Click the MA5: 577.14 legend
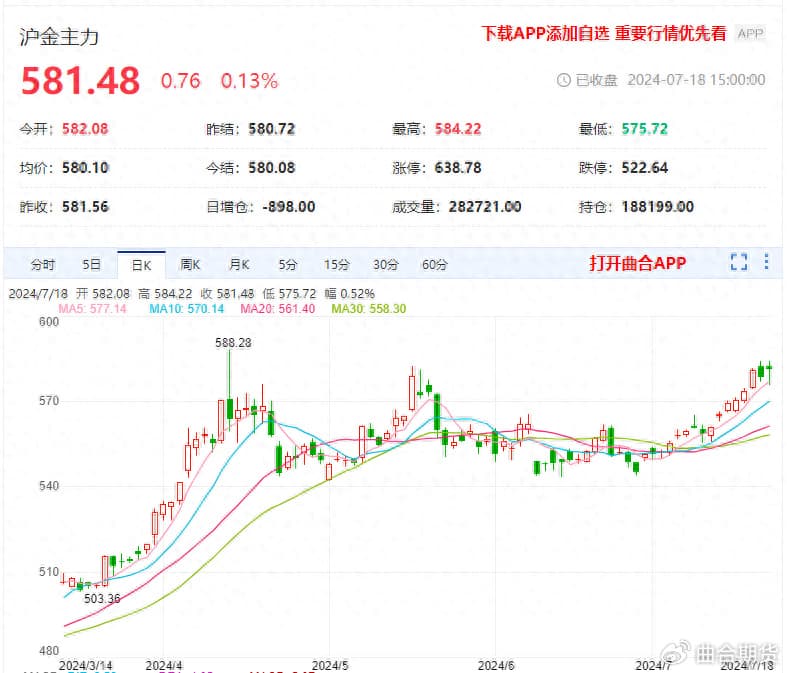The width and height of the screenshot is (787, 673). point(92,309)
